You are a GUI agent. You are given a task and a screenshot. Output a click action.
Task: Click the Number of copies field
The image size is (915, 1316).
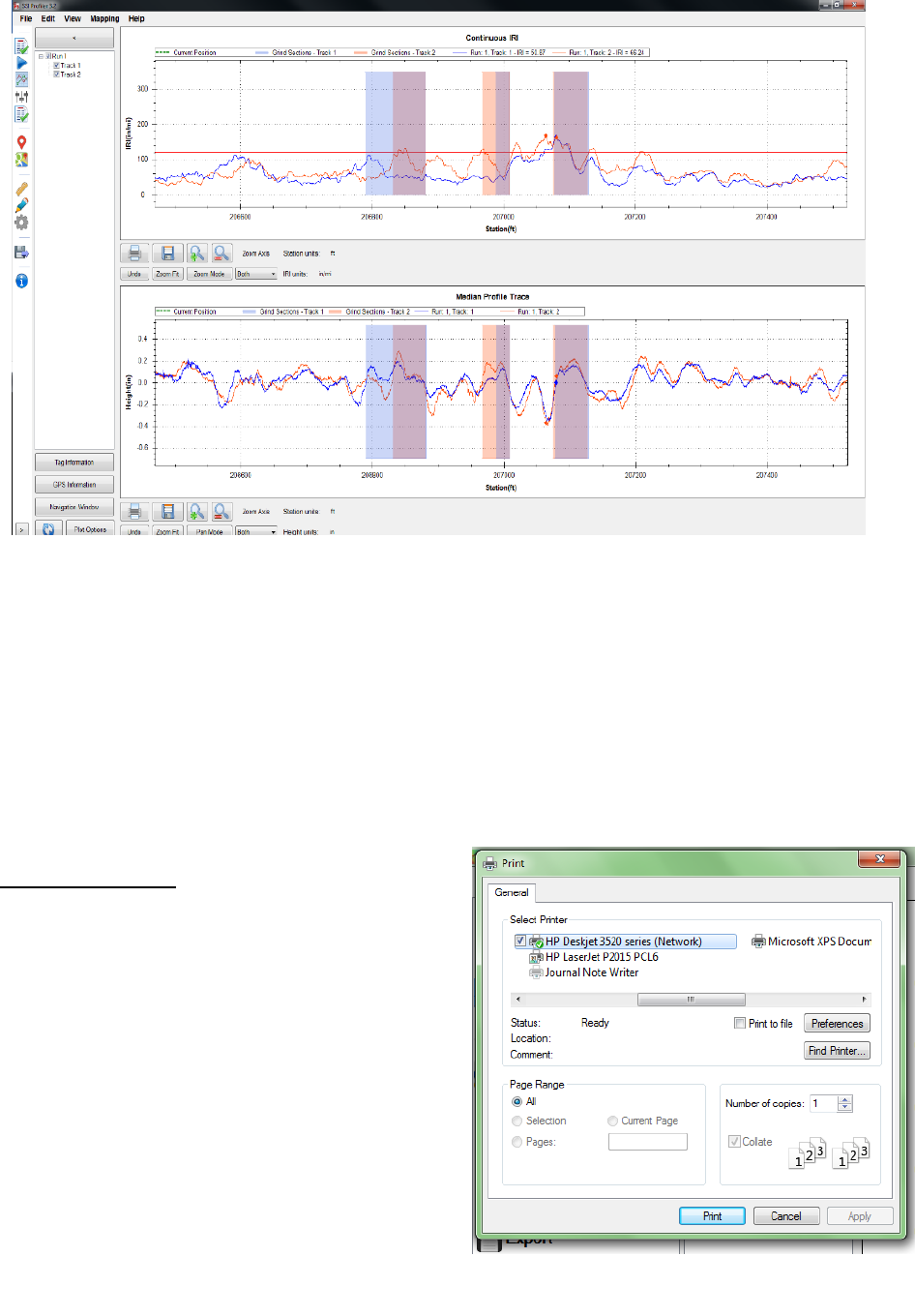point(823,1103)
